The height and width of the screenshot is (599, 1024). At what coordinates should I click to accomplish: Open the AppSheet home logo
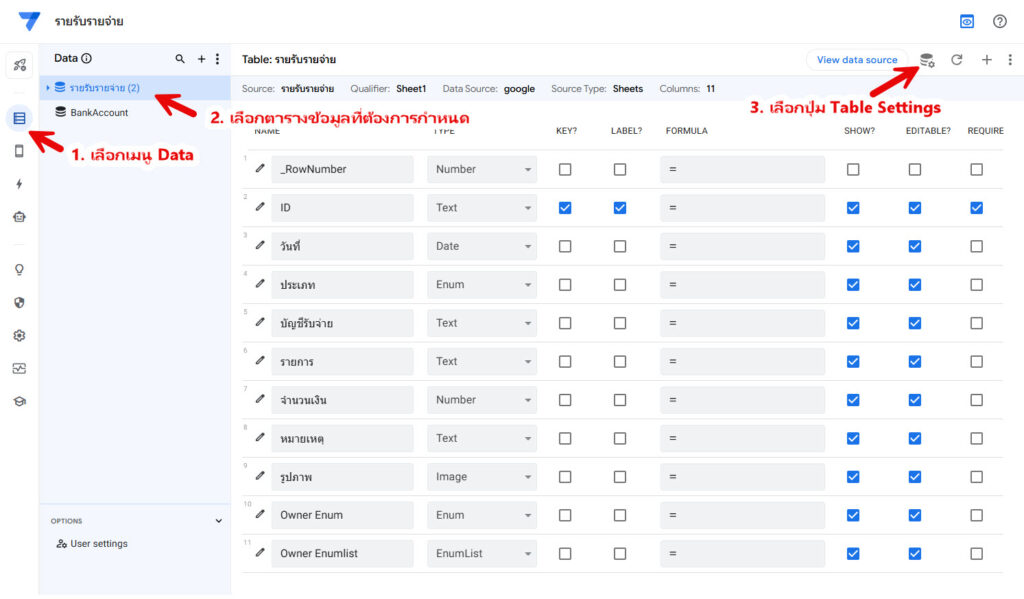pyautogui.click(x=29, y=21)
